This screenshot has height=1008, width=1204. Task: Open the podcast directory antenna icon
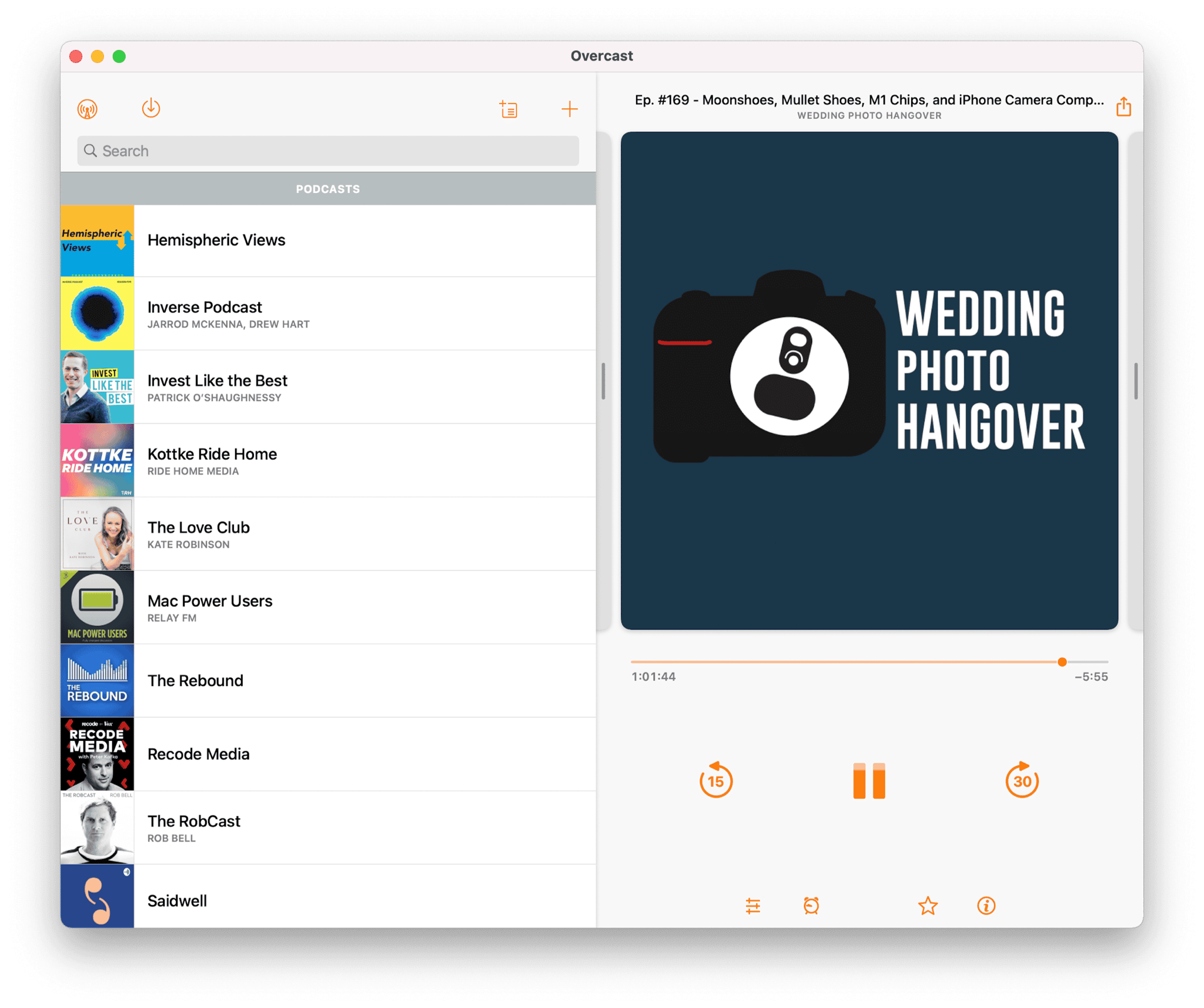tap(88, 109)
